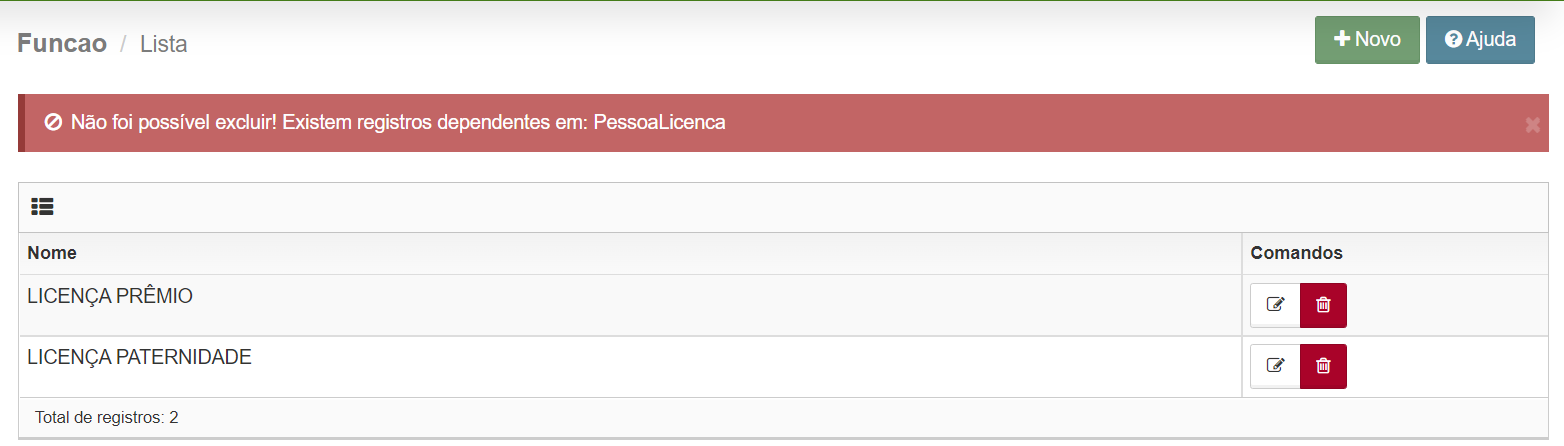Dismiss the red error alert
This screenshot has height=446, width=1564.
1532,125
